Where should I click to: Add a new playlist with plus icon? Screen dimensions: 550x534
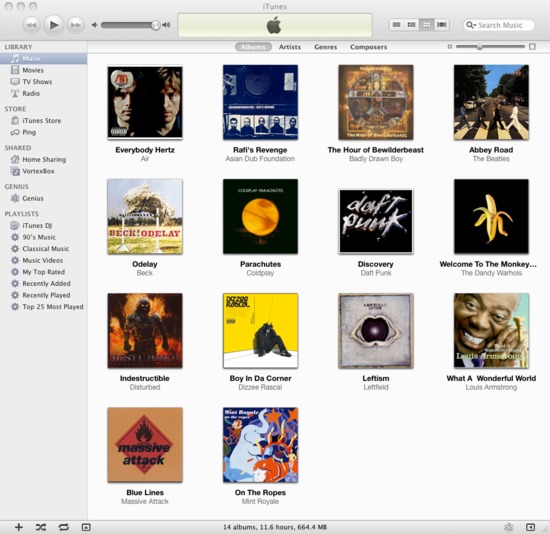pyautogui.click(x=19, y=527)
